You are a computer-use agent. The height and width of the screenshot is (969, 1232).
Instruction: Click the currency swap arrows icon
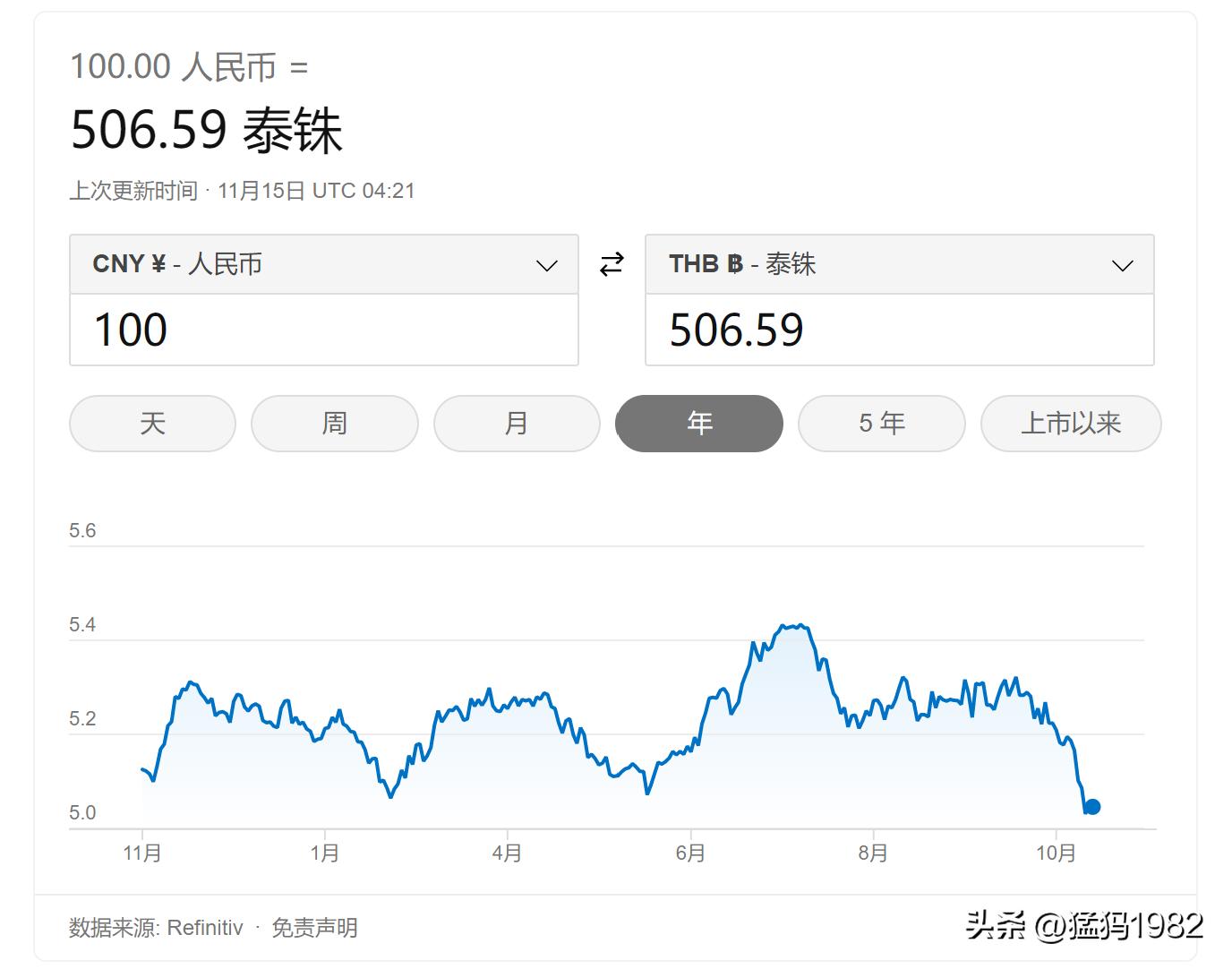click(612, 264)
